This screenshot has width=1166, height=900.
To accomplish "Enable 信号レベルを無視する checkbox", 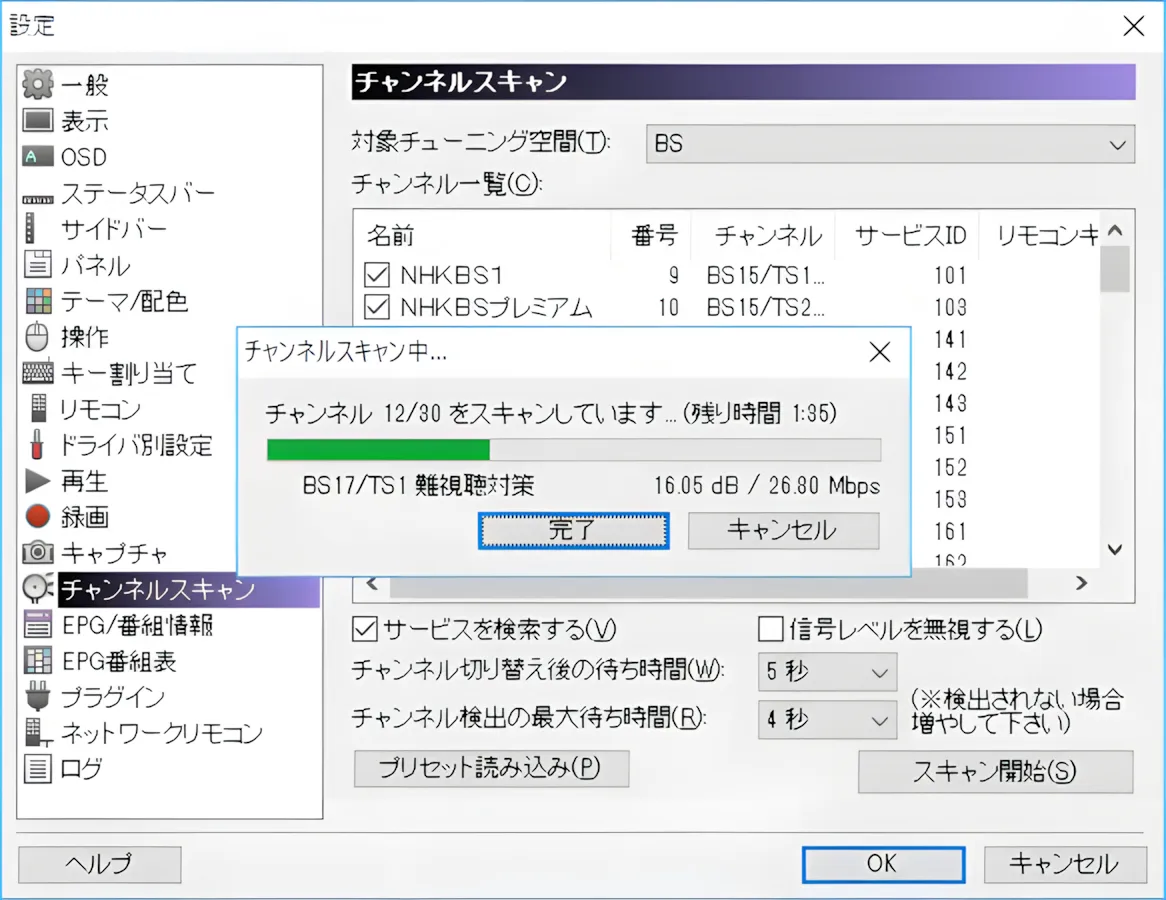I will [x=771, y=630].
